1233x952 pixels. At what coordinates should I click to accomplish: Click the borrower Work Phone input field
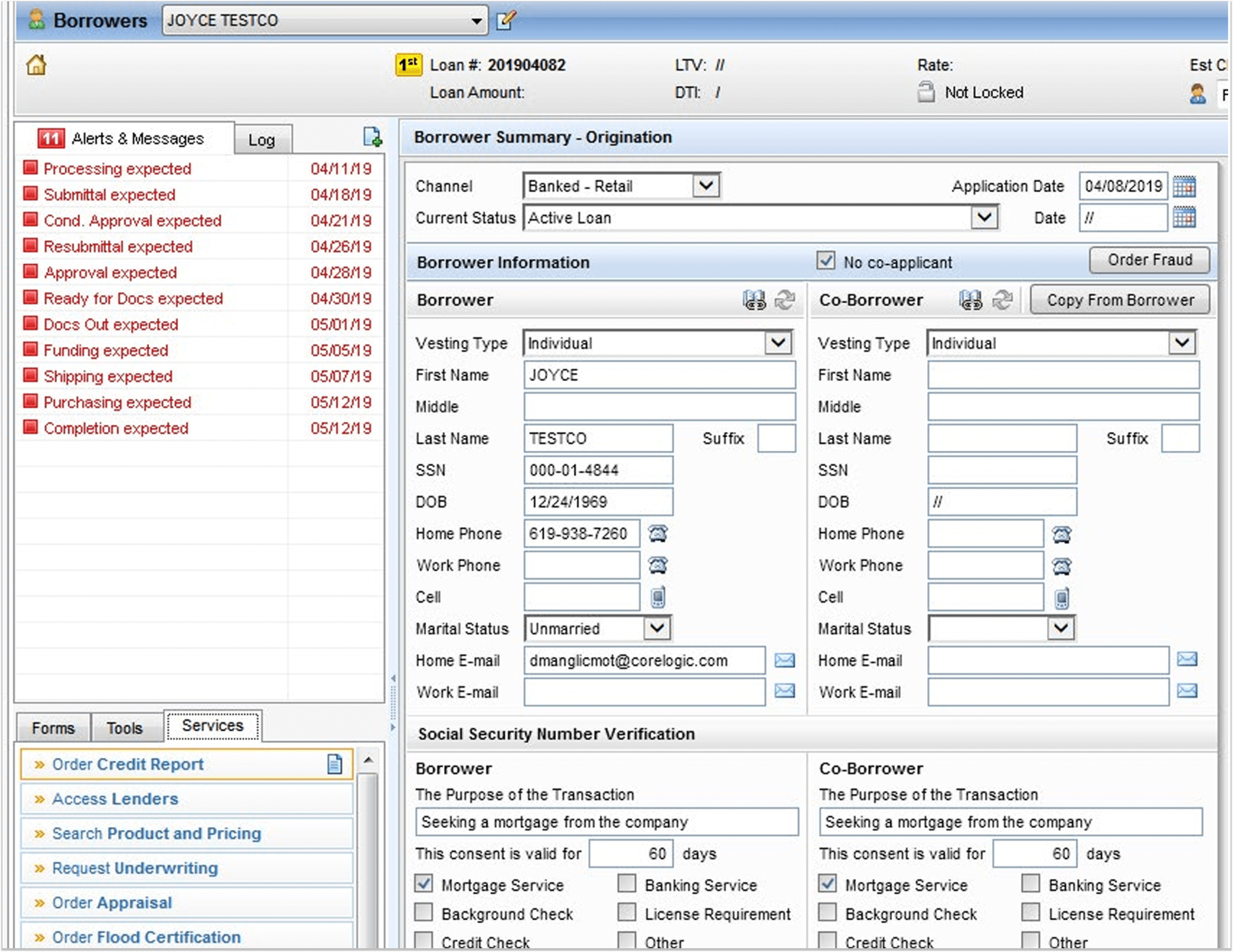coord(582,565)
